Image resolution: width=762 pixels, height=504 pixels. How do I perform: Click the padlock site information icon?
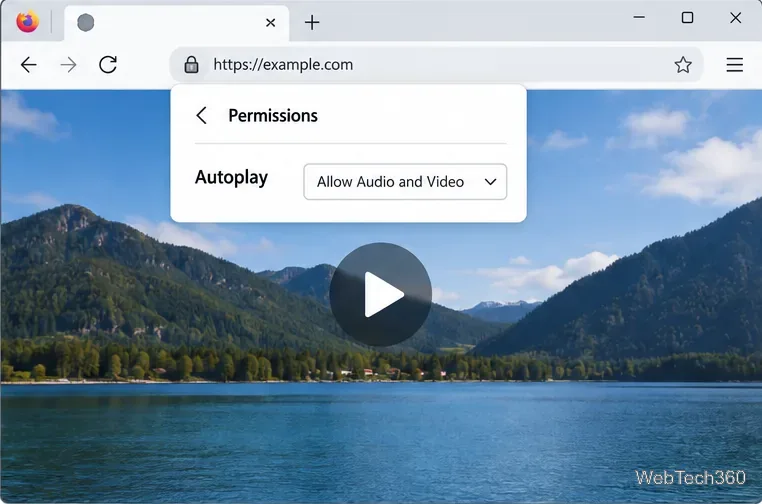tap(191, 65)
